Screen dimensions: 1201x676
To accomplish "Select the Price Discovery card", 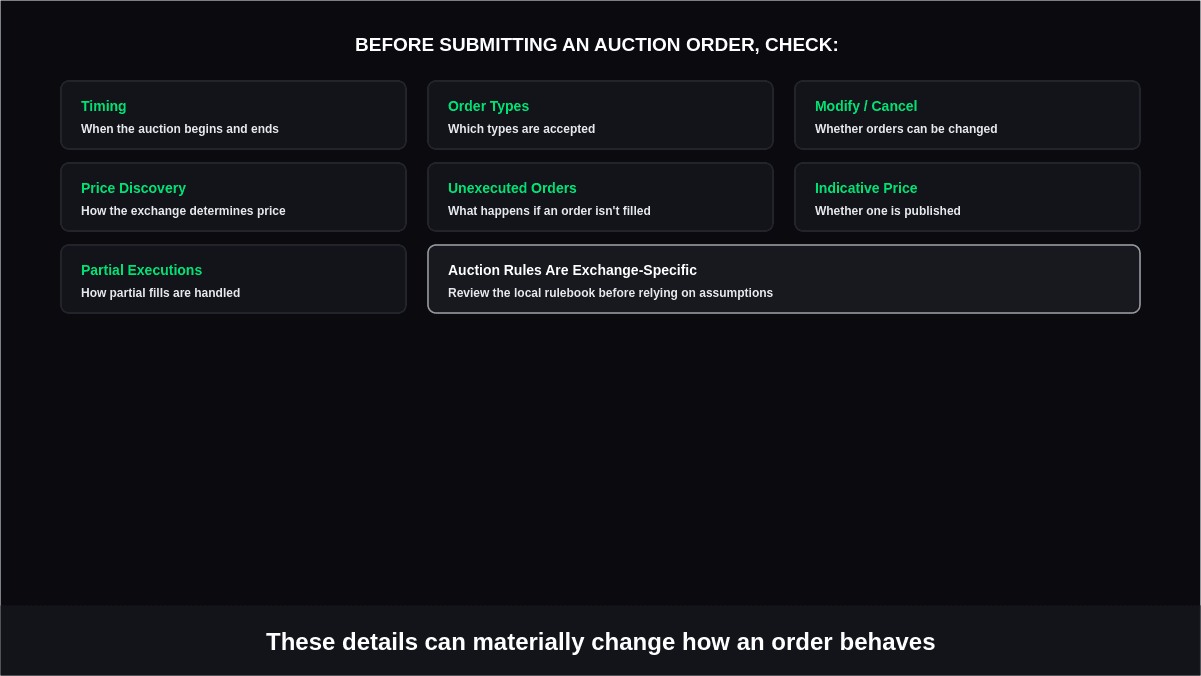I will pyautogui.click(x=233, y=197).
